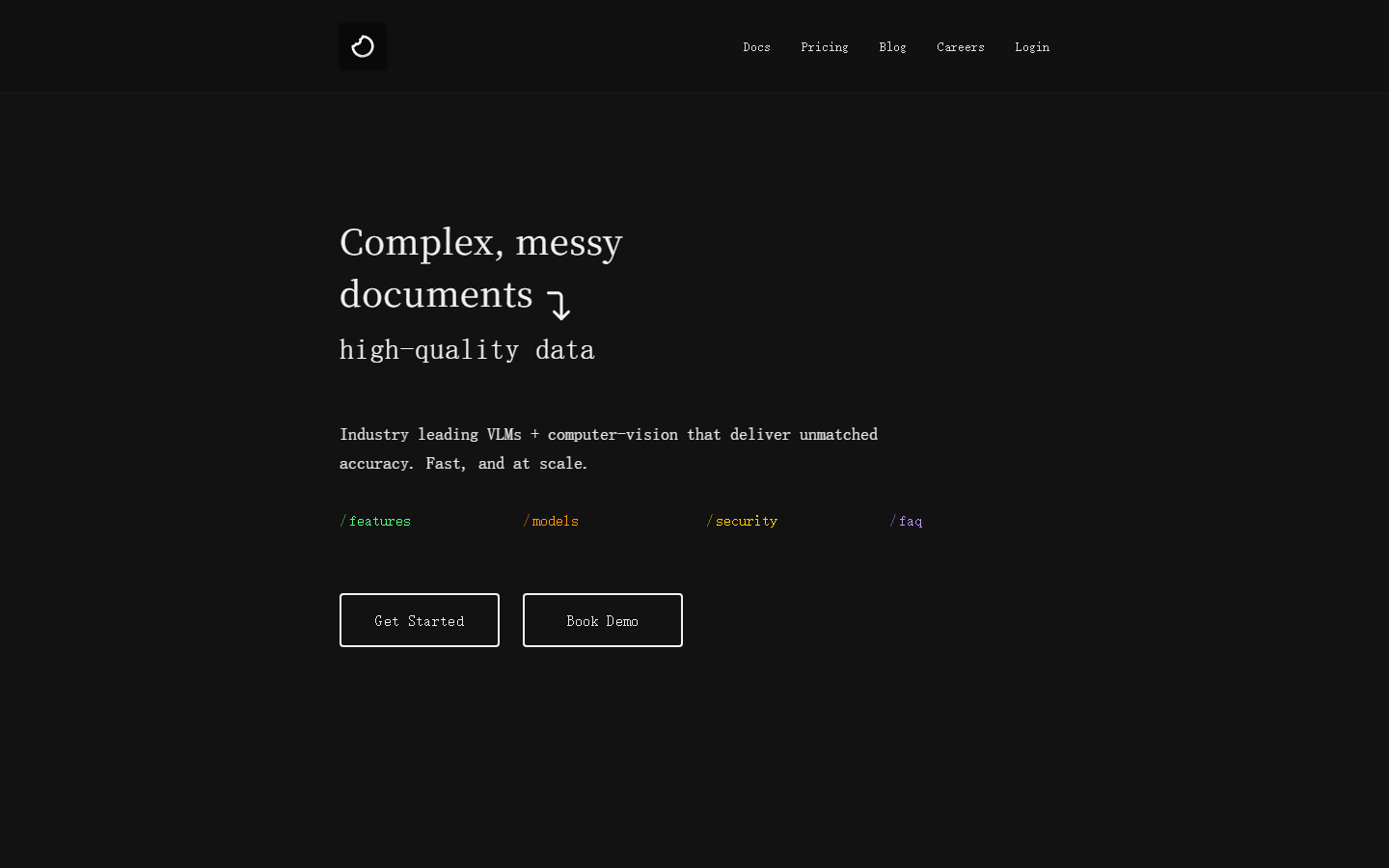Click the "Industry leading VLMs" description text

click(x=609, y=448)
